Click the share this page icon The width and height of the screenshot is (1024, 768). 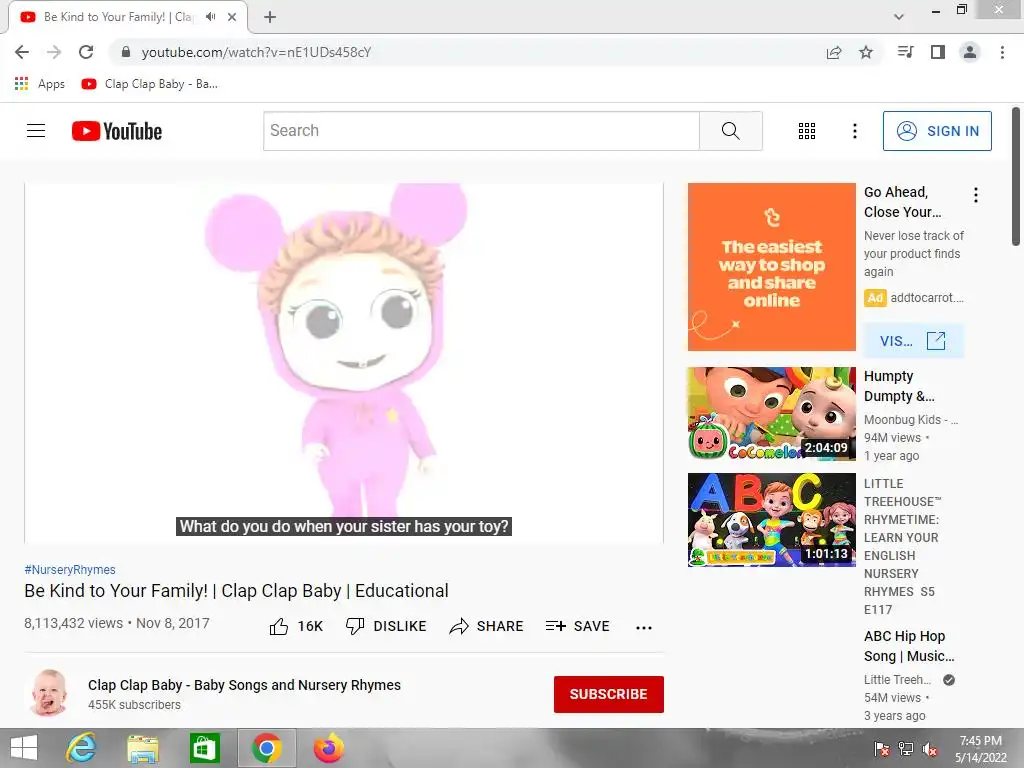coord(834,52)
